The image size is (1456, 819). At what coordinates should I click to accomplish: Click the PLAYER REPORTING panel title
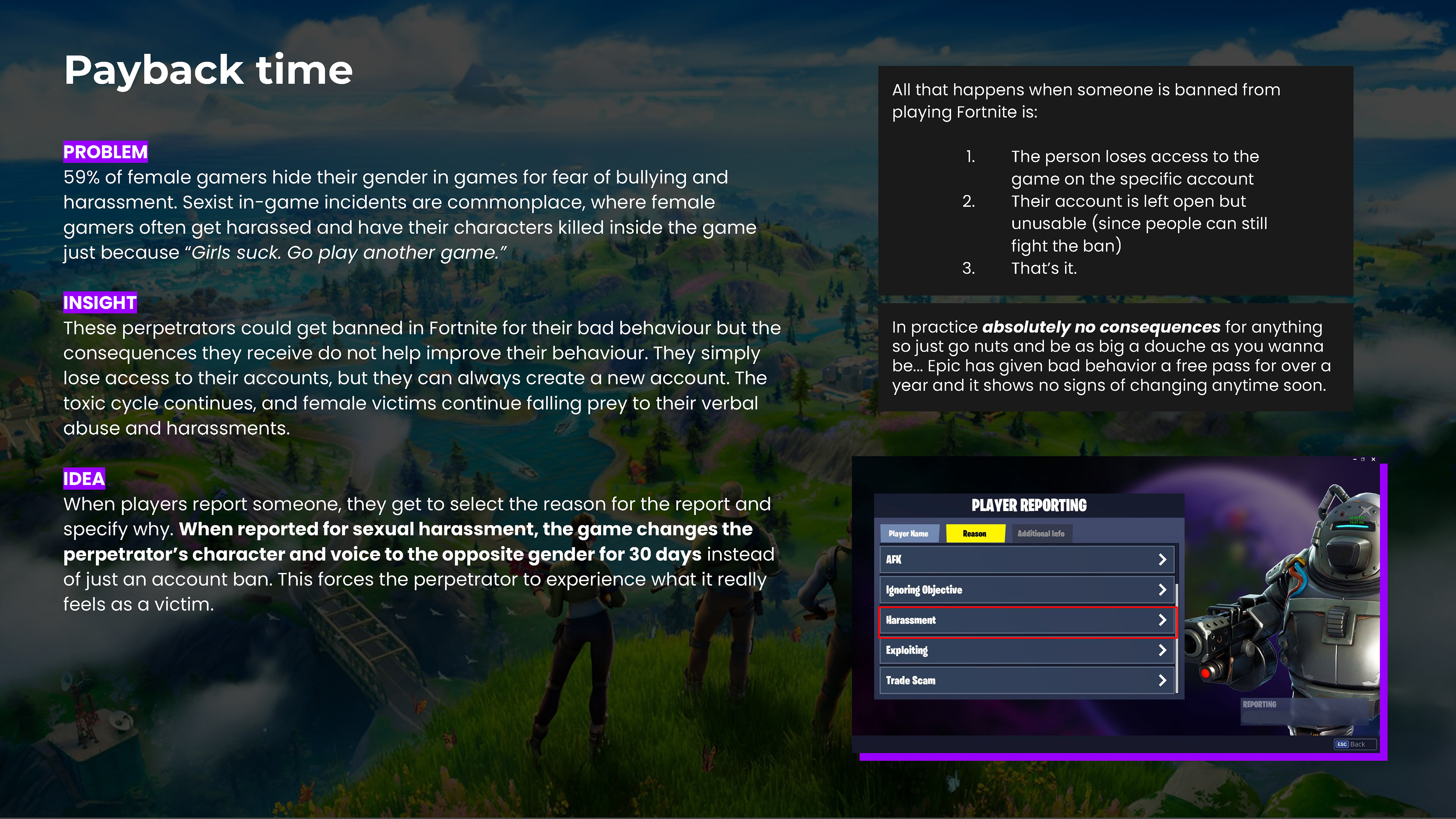pyautogui.click(x=1029, y=506)
